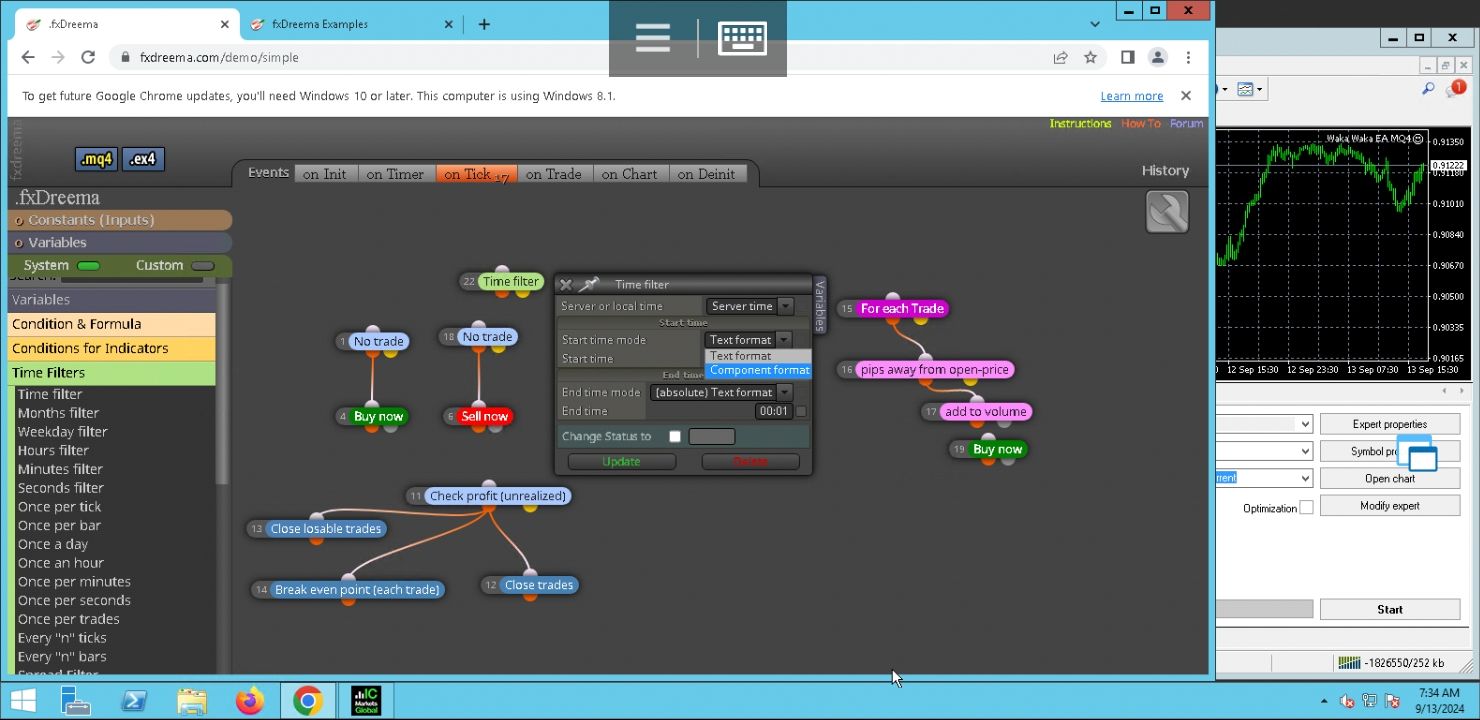Switch to the on Init event tab

325,174
